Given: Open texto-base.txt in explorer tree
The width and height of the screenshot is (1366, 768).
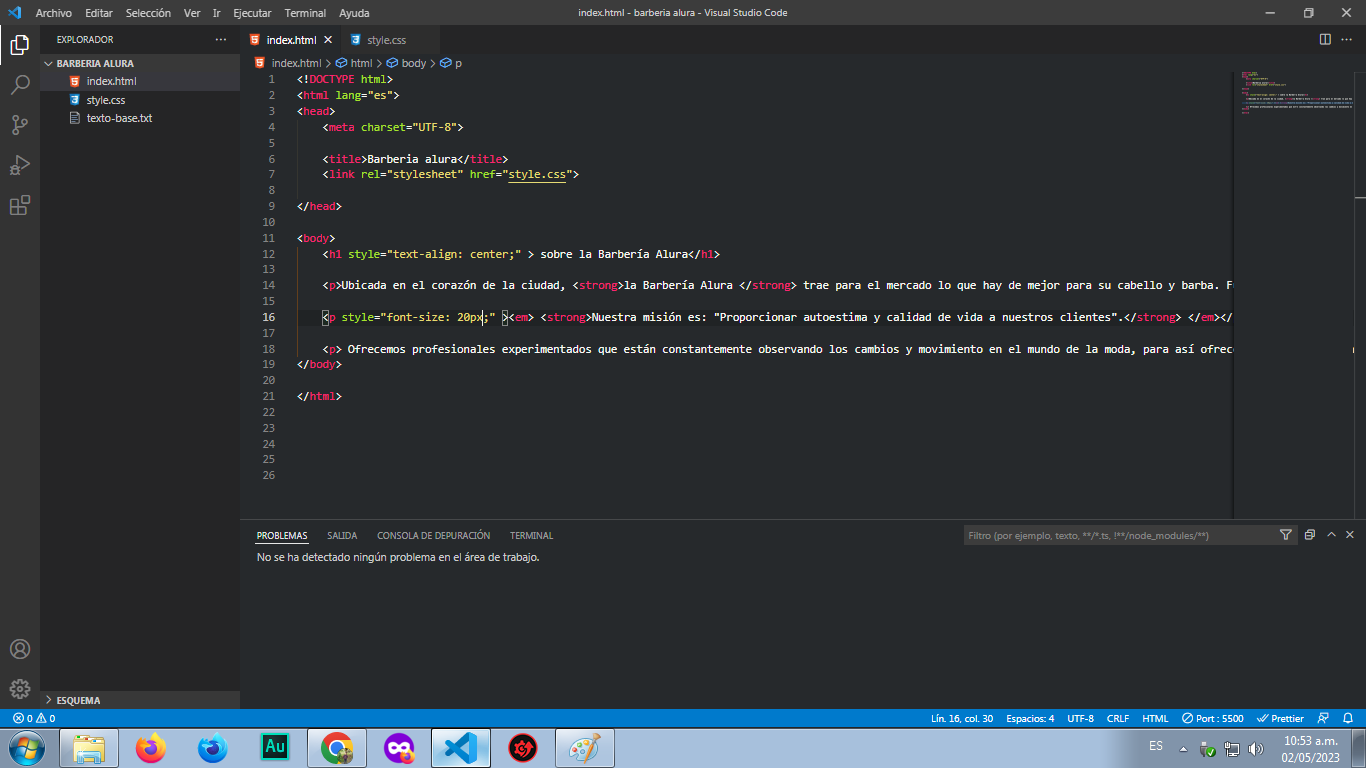Looking at the screenshot, I should click(140, 118).
